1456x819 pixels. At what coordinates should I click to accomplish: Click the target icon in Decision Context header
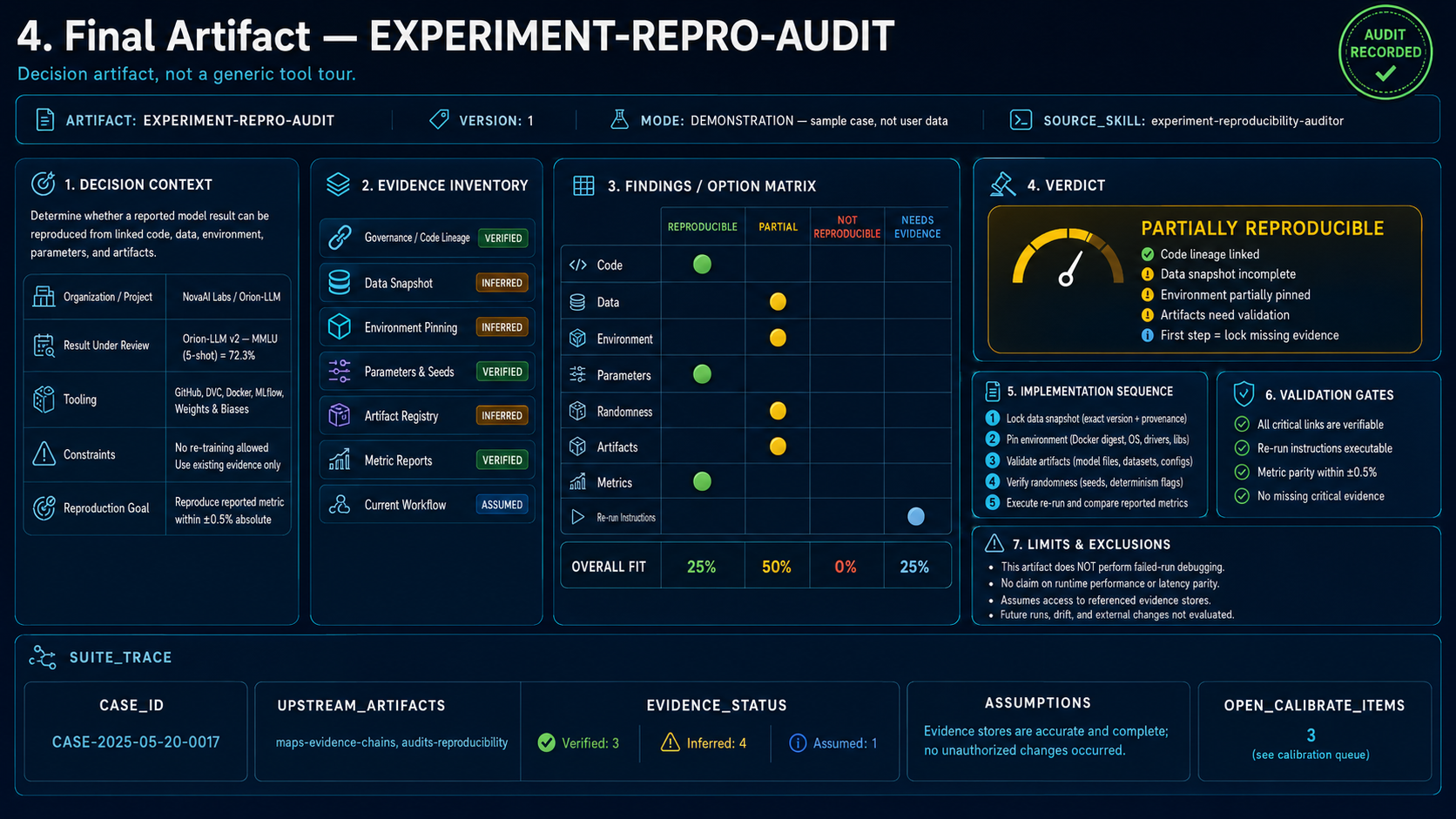pos(44,184)
